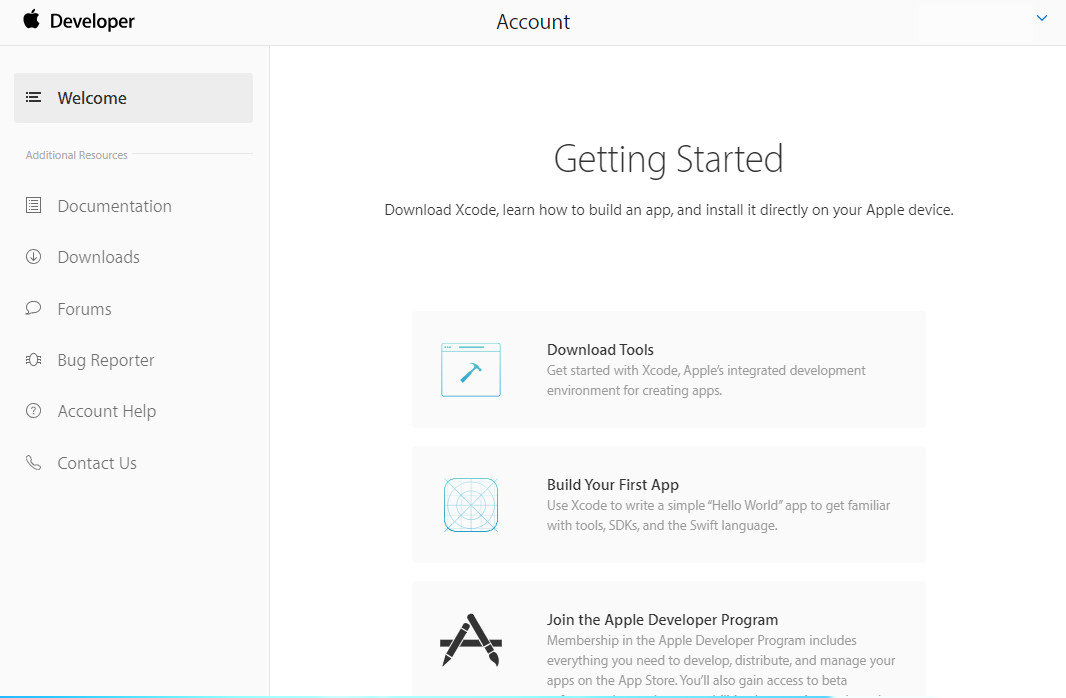Open the Forums sidebar link
Viewport: 1066px width, 698px height.
(84, 309)
